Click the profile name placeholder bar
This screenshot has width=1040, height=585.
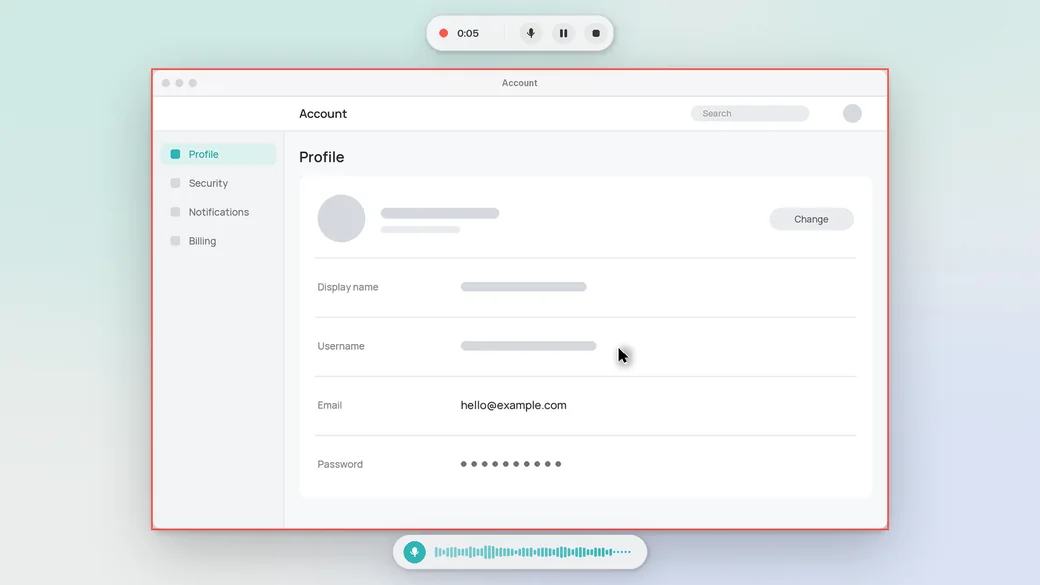tap(440, 213)
